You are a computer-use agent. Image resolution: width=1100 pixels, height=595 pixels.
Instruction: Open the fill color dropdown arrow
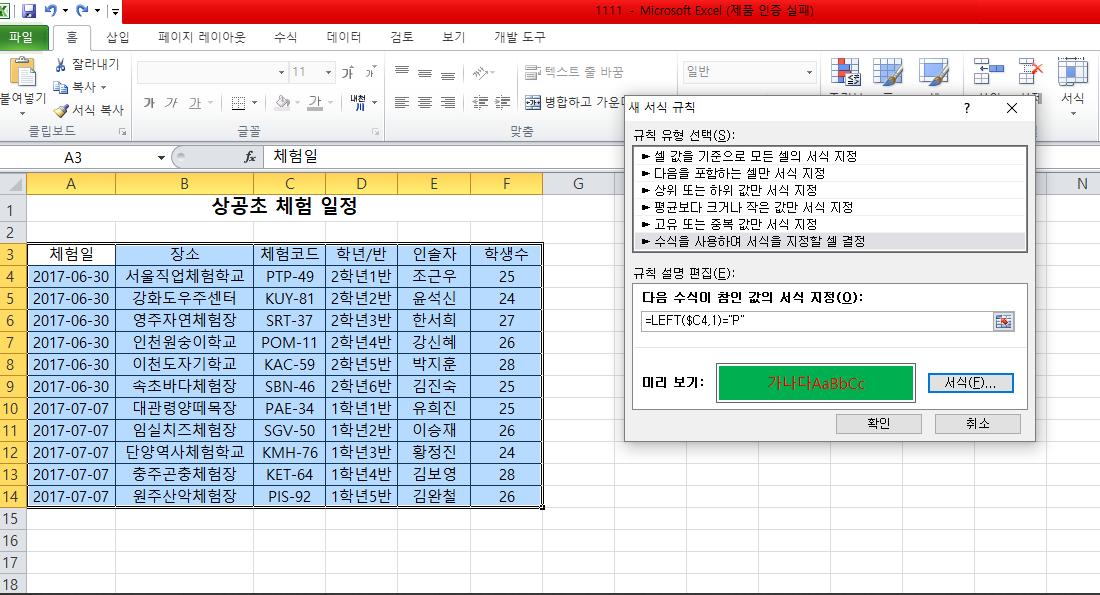299,102
